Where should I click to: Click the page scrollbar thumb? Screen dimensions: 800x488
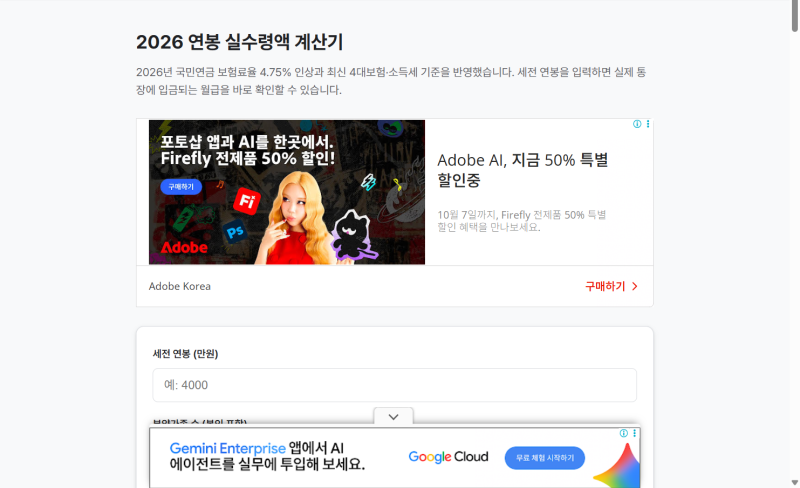pyautogui.click(x=795, y=16)
